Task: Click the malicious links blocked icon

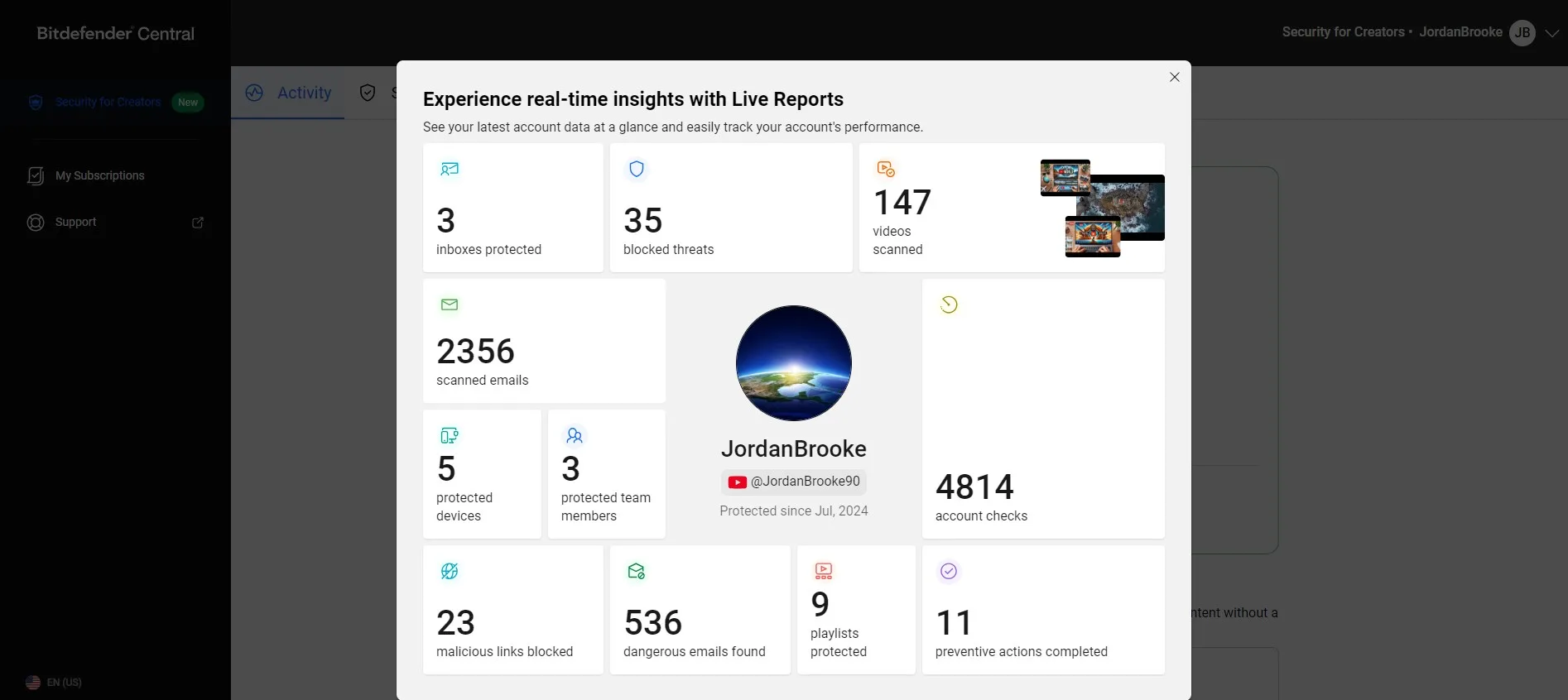Action: coord(450,571)
